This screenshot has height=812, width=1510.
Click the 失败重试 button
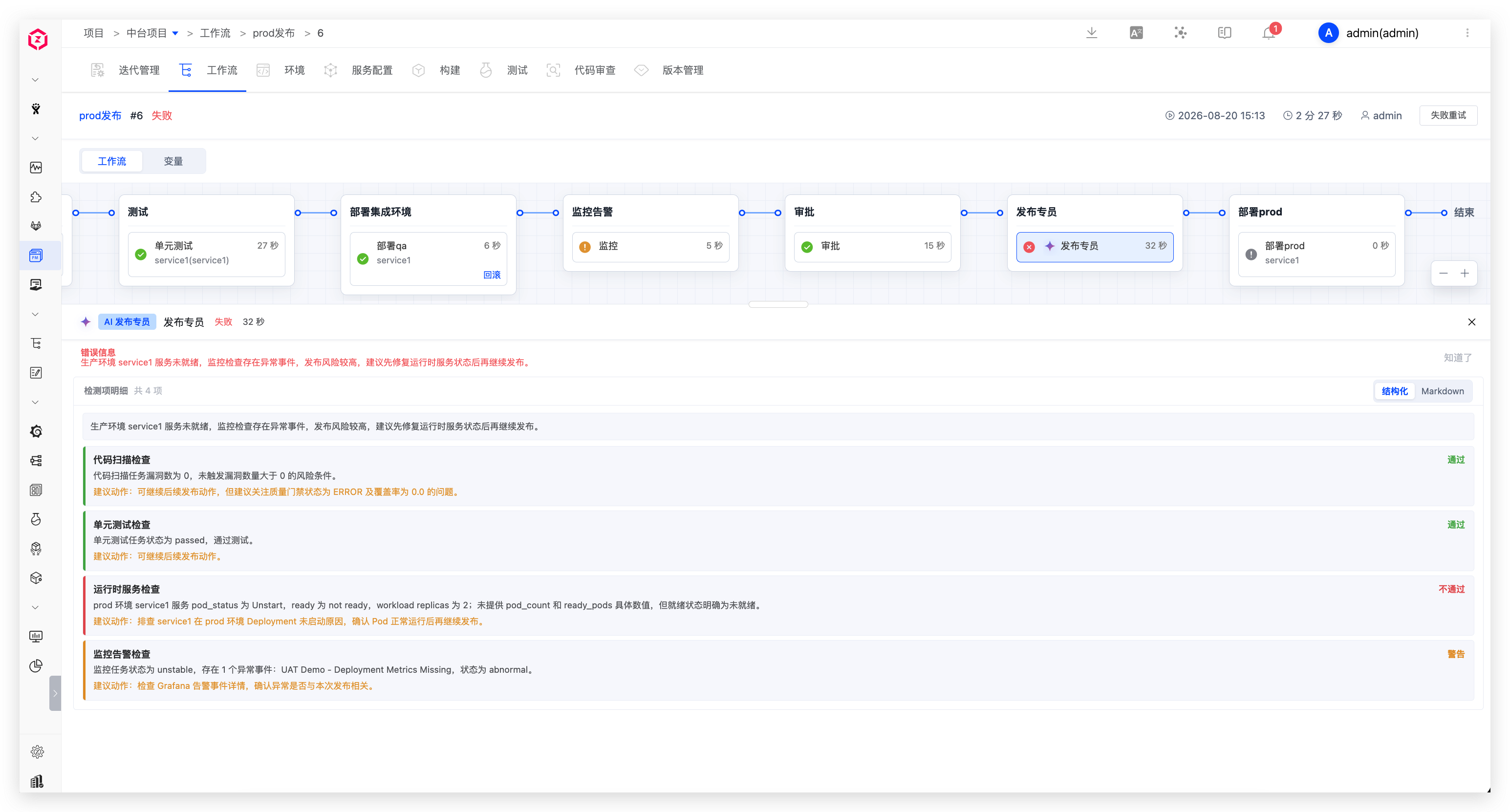(1448, 115)
